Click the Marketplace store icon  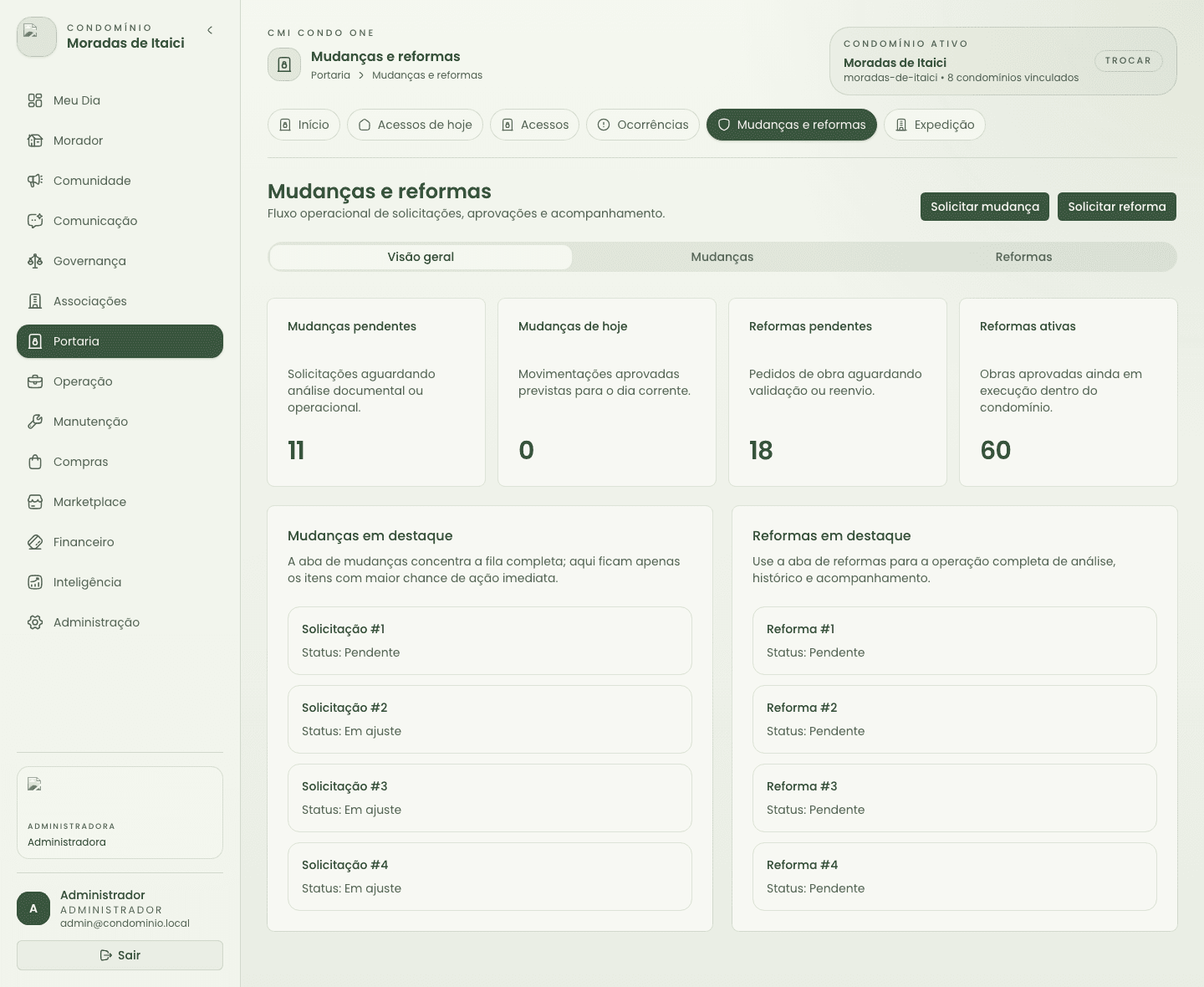point(35,502)
